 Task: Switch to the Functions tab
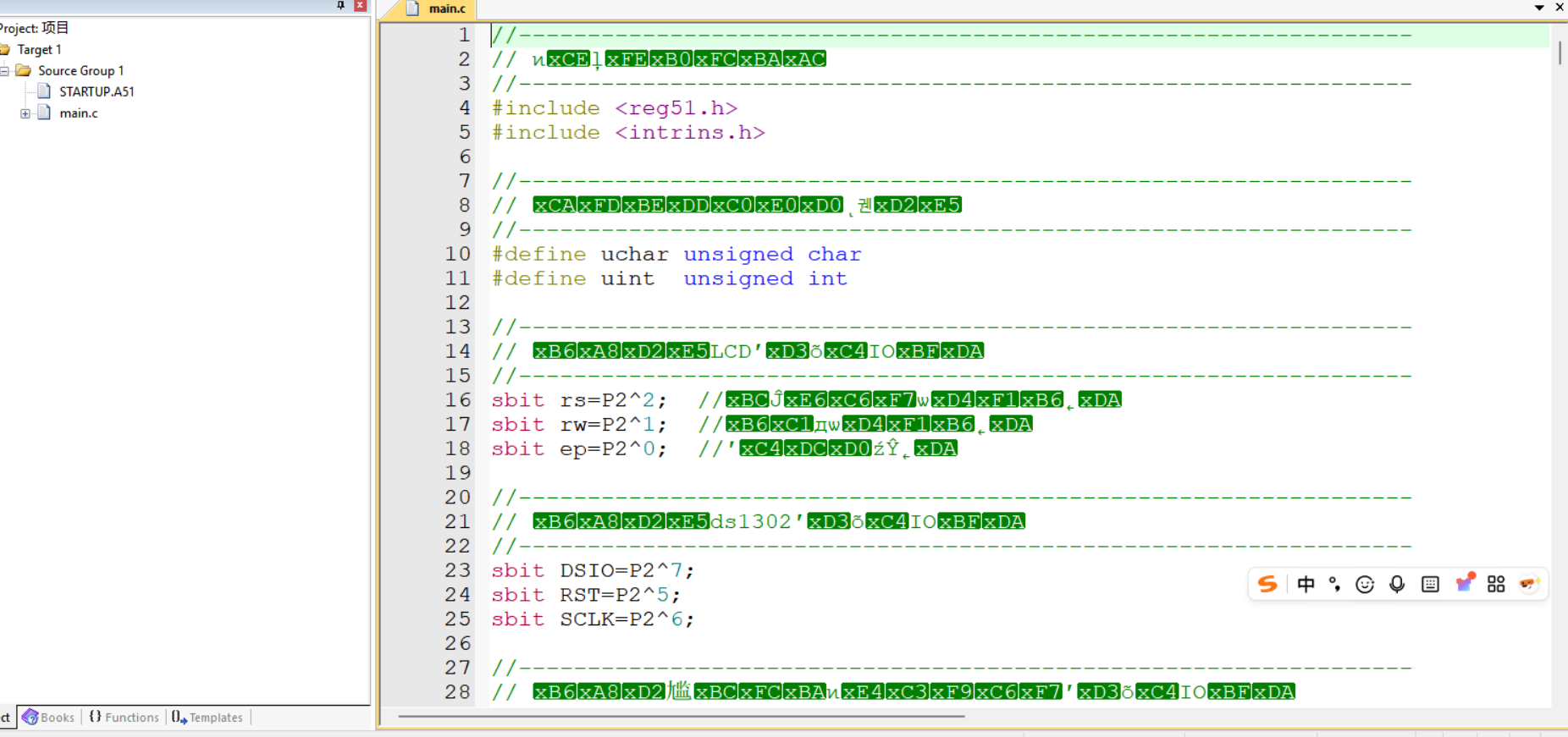tap(124, 717)
